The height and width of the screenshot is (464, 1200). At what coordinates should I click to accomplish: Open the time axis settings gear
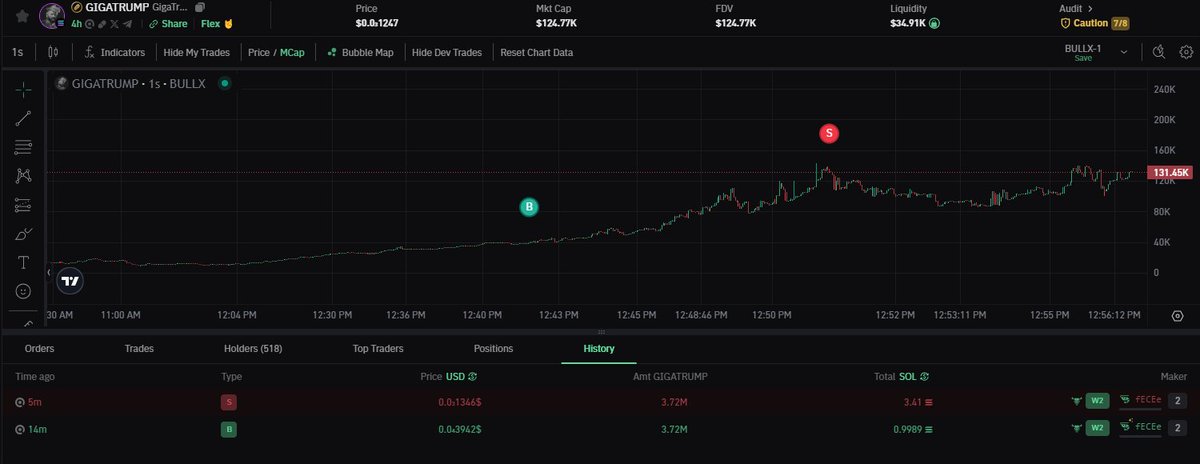pyautogui.click(x=1177, y=314)
